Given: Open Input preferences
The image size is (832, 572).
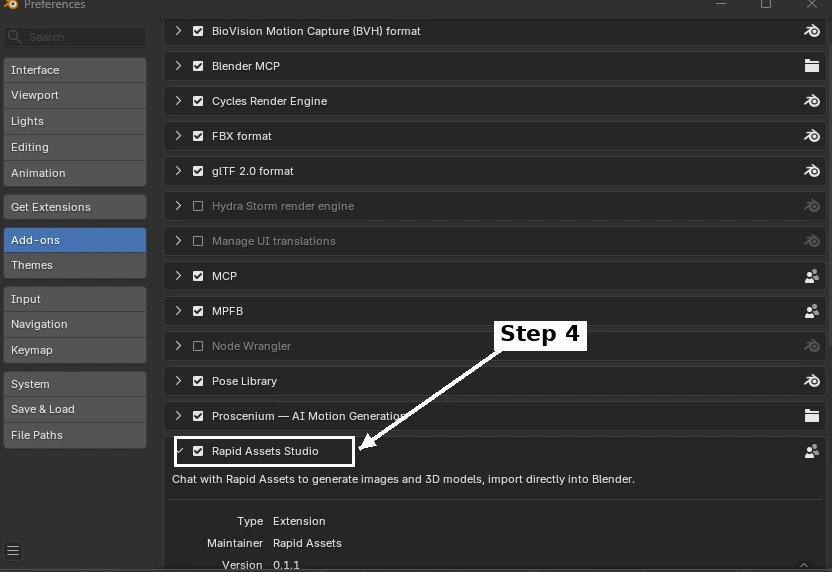Looking at the screenshot, I should [75, 299].
